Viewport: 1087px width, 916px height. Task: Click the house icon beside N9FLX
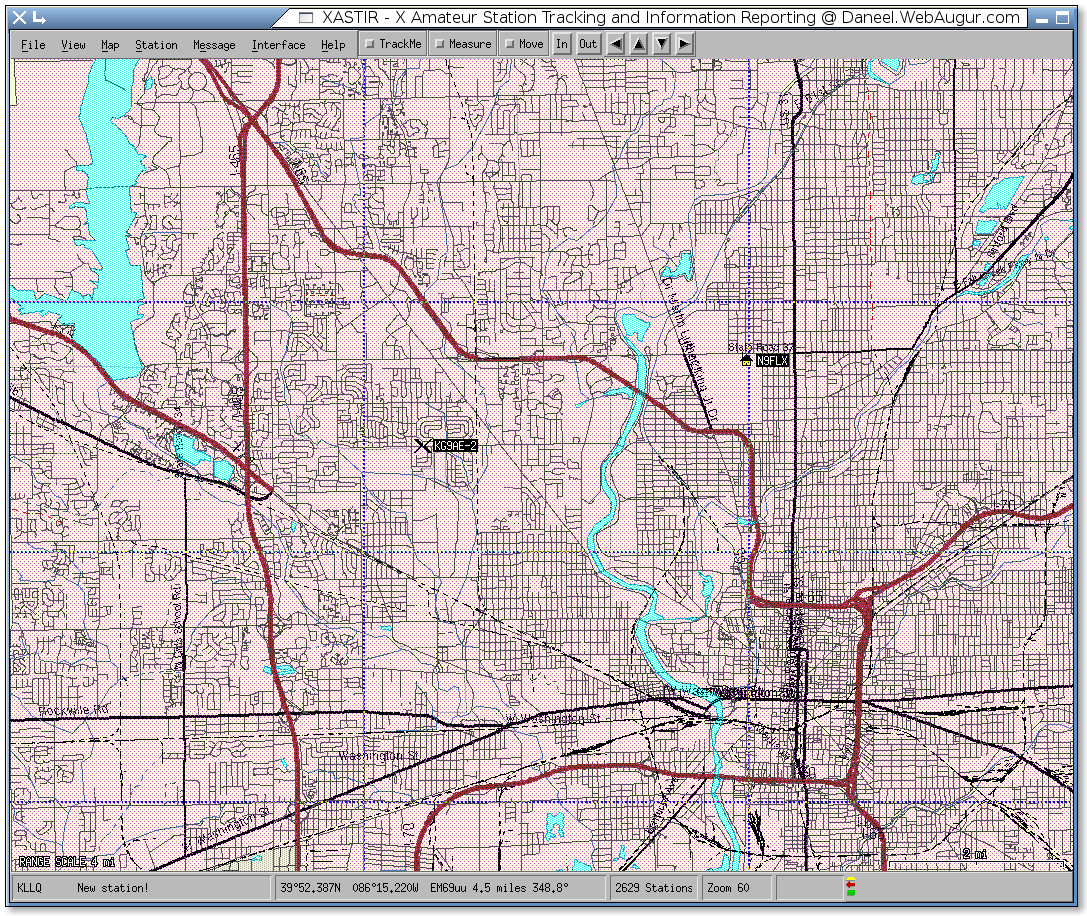[x=747, y=360]
